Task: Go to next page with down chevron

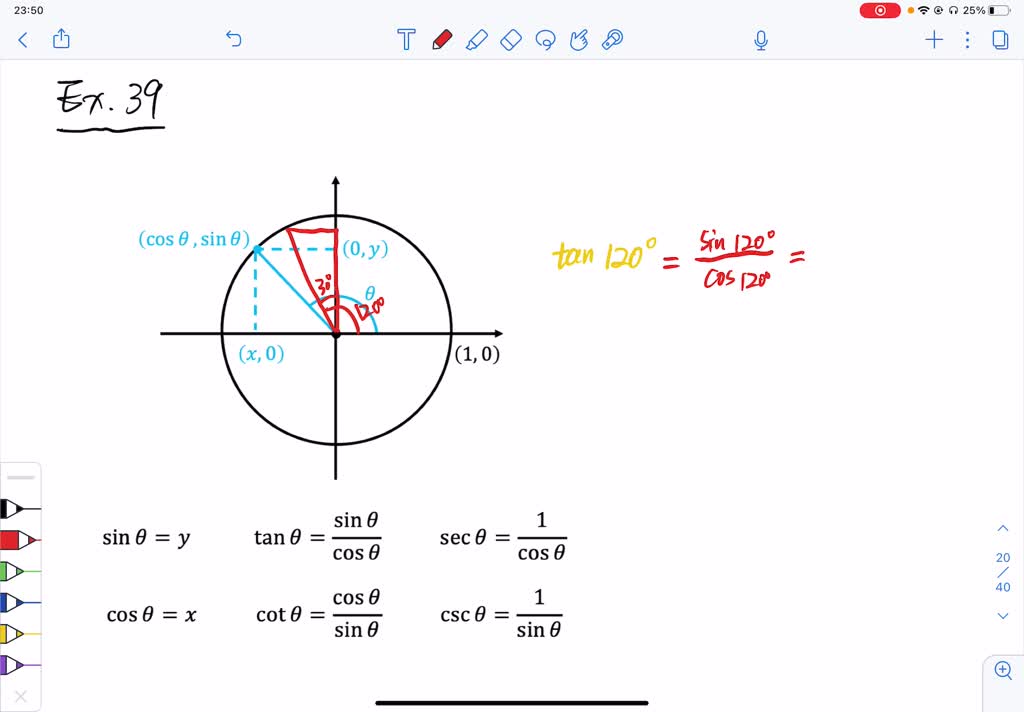Action: [1002, 616]
